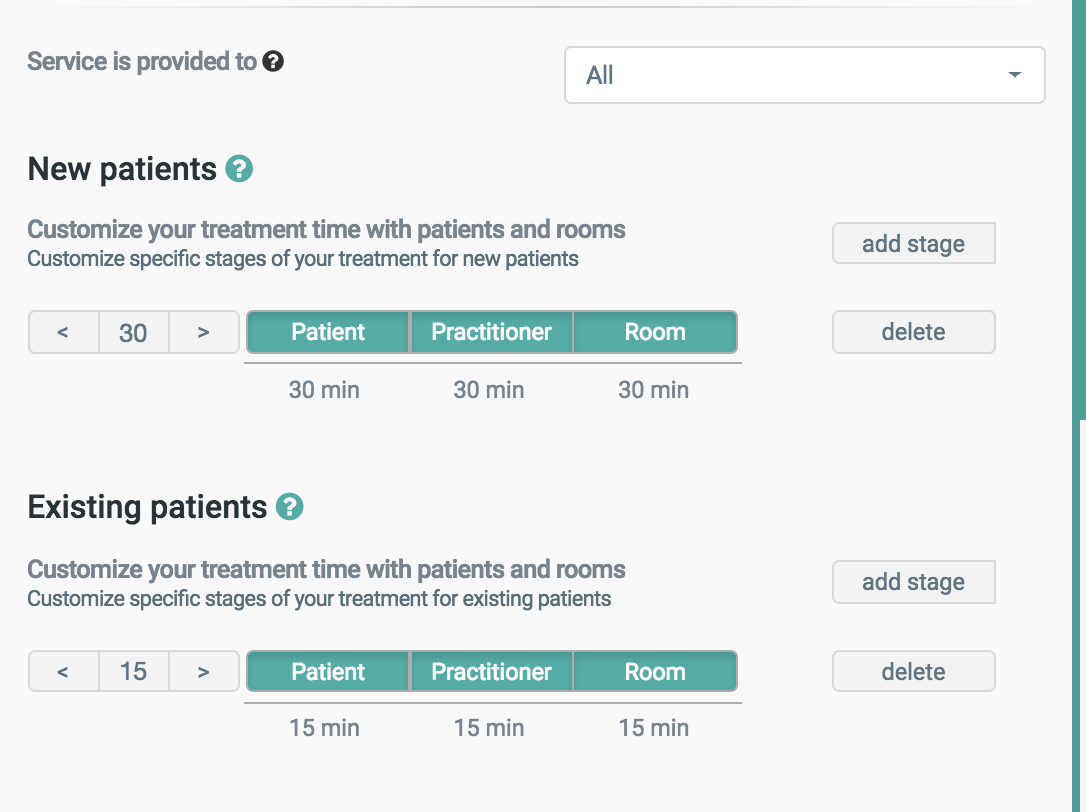Click the new patients duration value 30

click(133, 332)
